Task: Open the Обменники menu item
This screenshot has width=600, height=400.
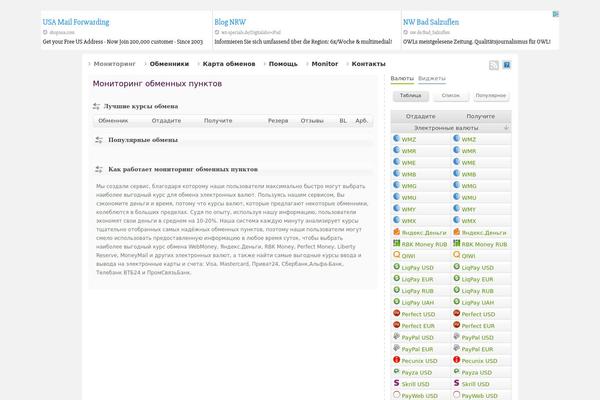Action: point(169,64)
